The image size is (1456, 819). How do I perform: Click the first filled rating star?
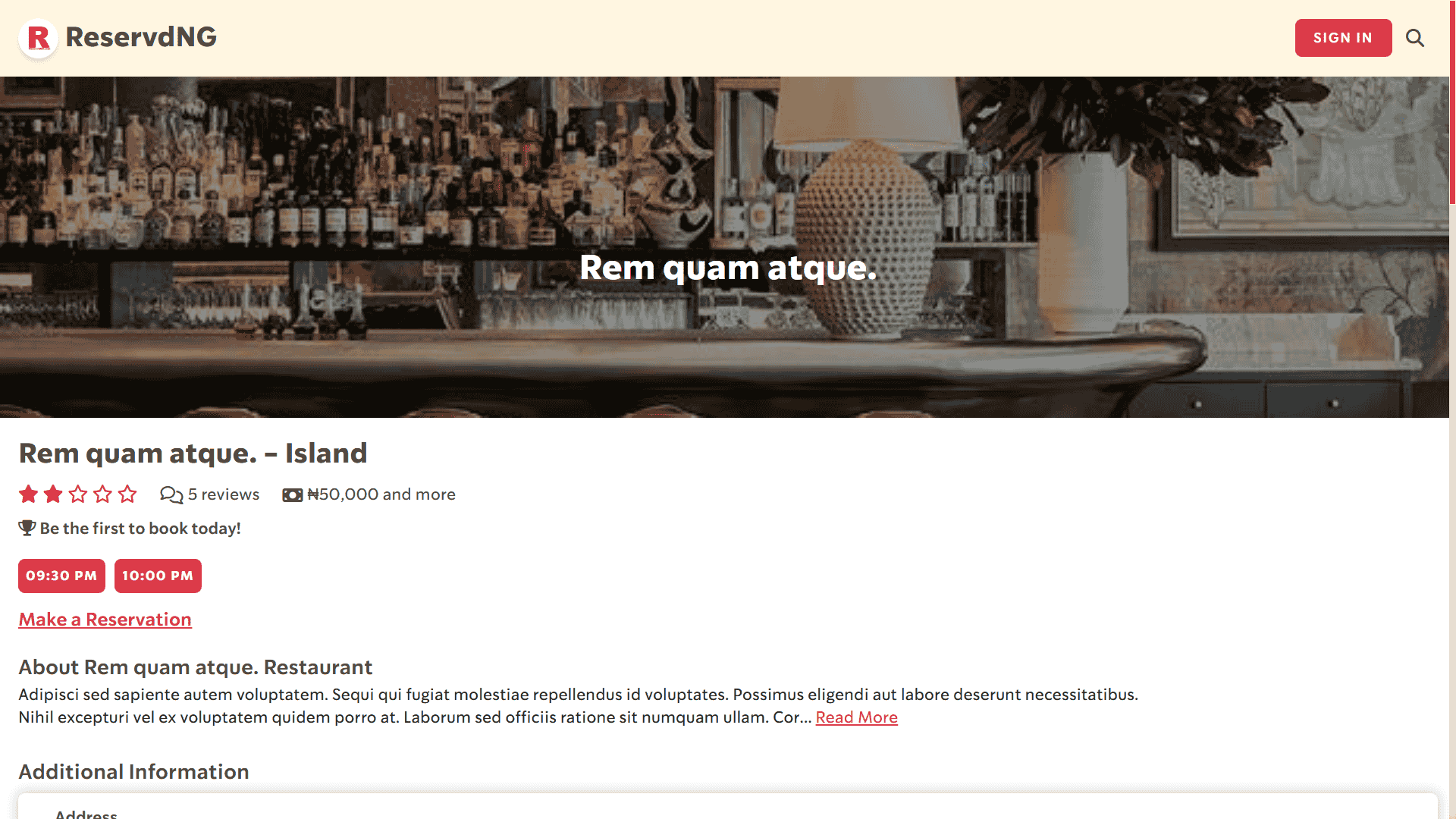pyautogui.click(x=29, y=494)
